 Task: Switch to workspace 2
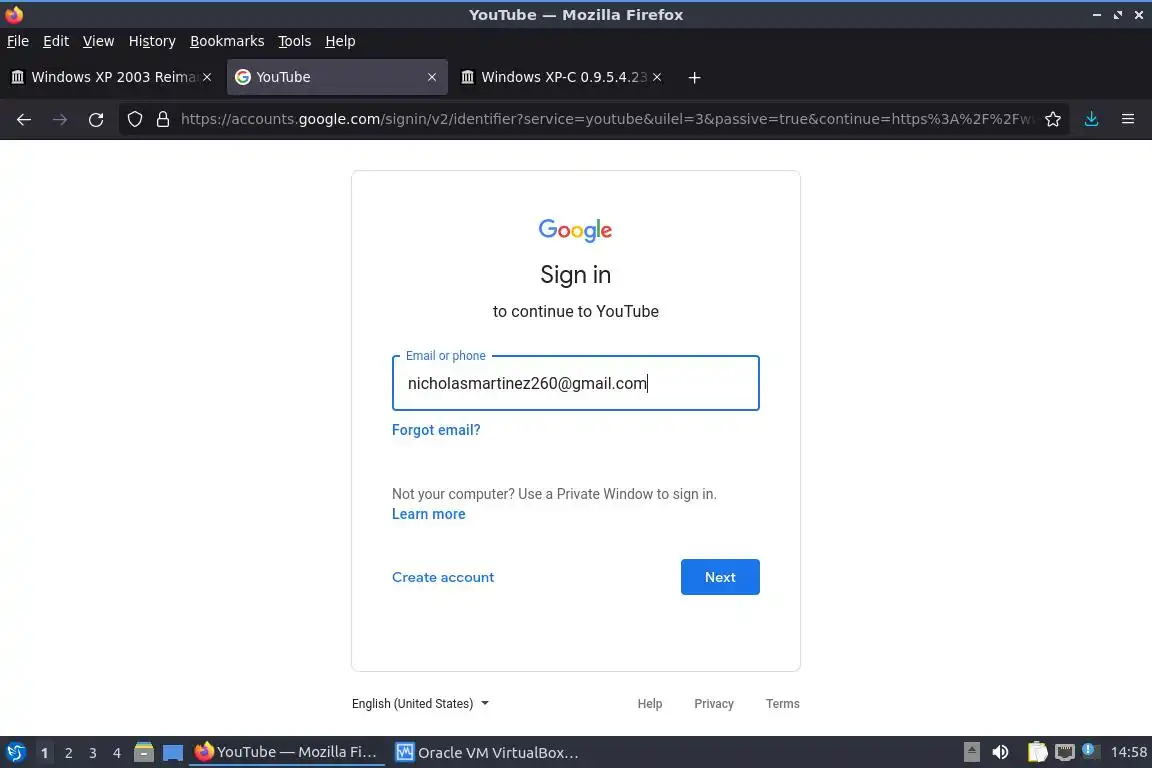coord(68,753)
